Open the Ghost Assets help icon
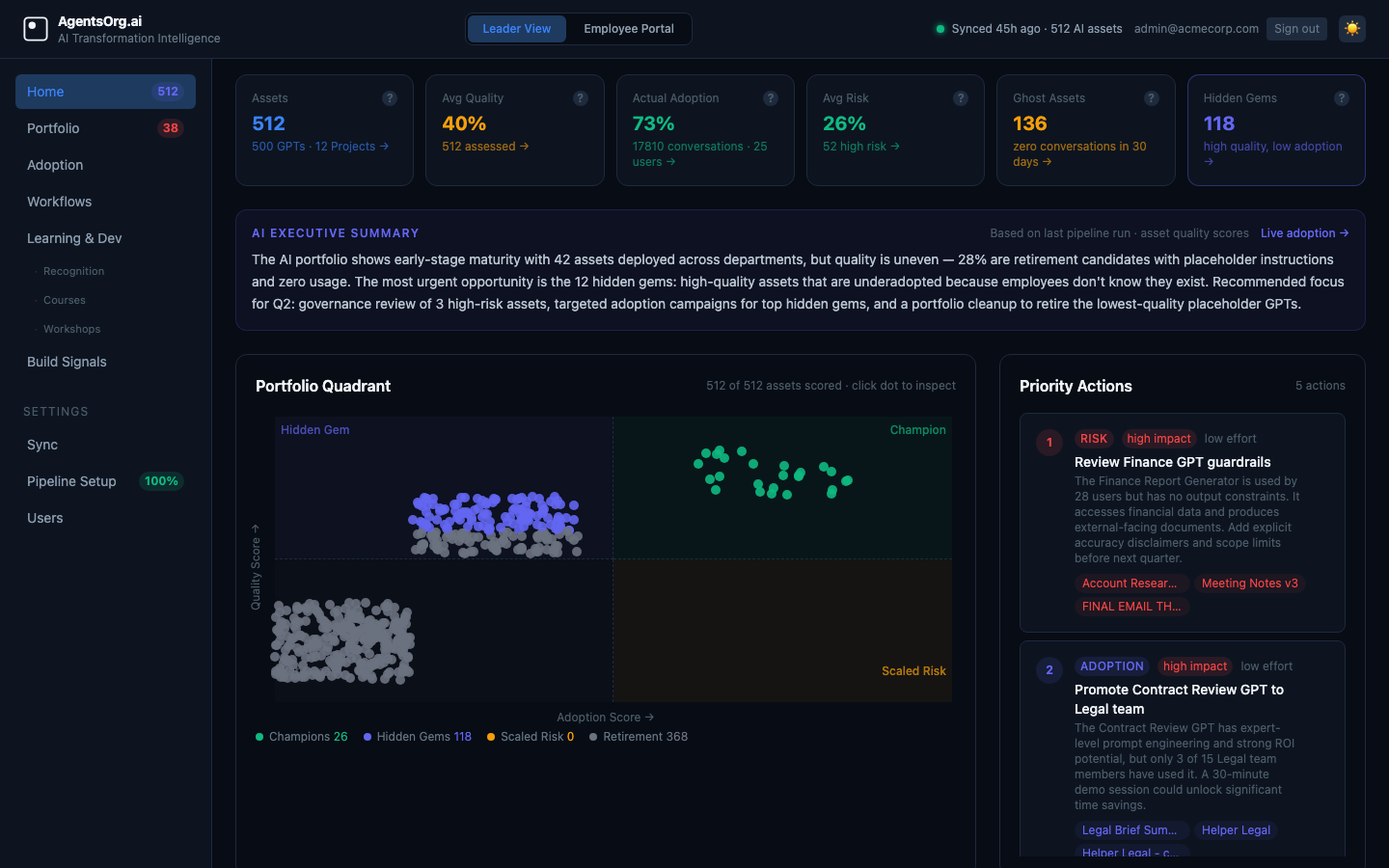 coord(1151,98)
